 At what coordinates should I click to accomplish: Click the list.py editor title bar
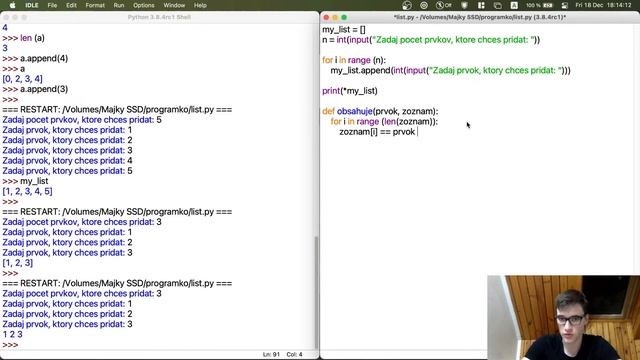(x=480, y=17)
